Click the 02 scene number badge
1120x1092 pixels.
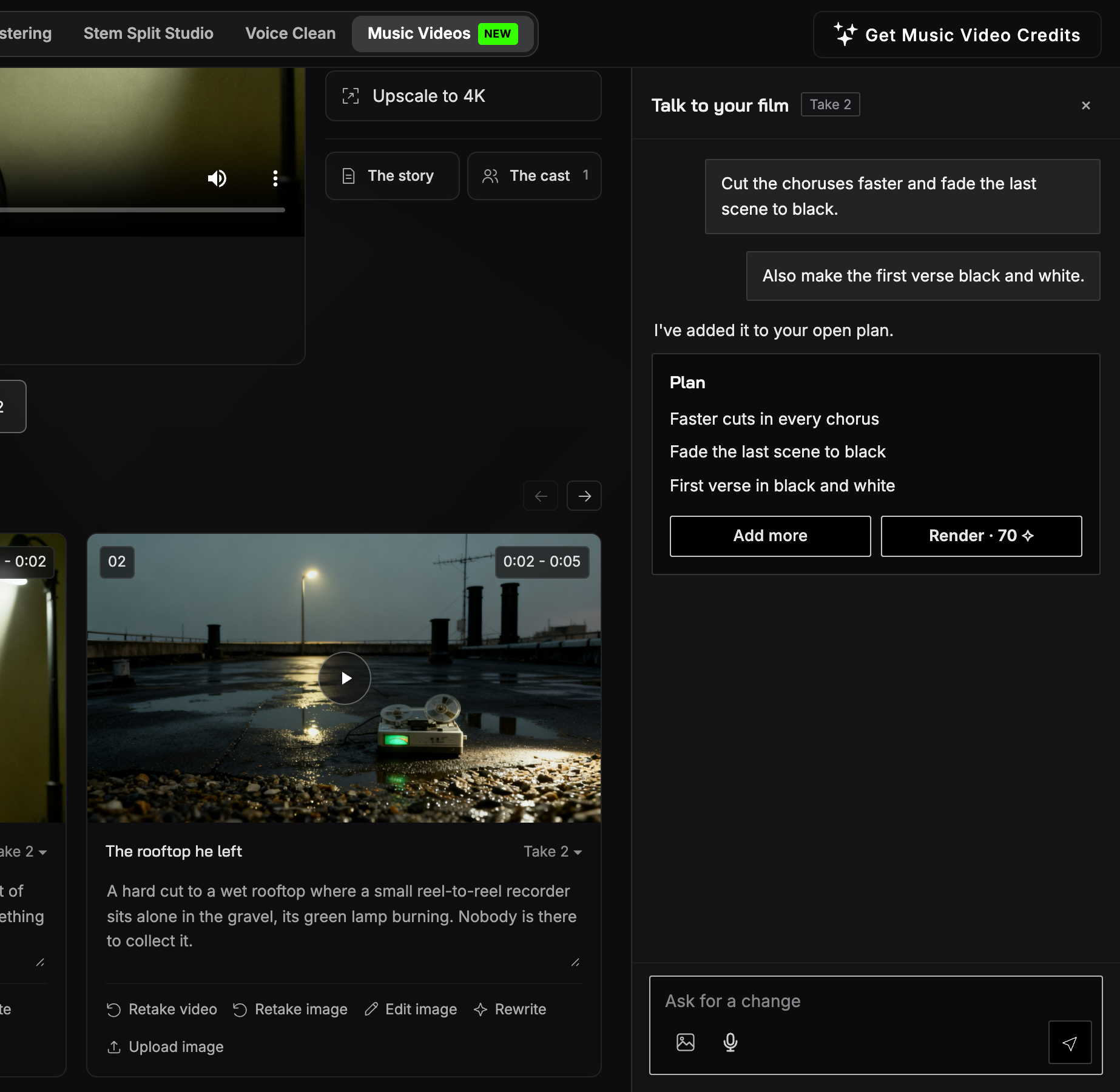(x=117, y=562)
